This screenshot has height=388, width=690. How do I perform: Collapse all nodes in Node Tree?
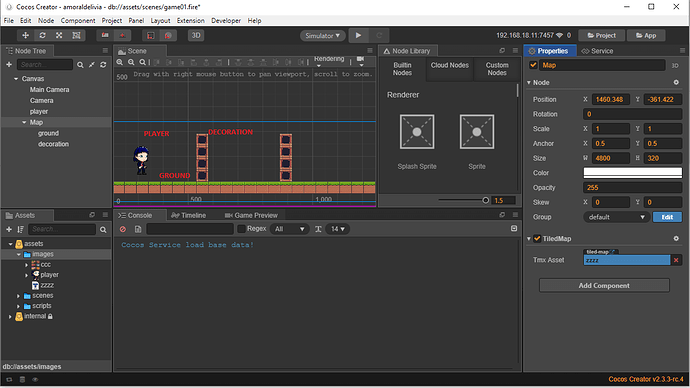coord(92,65)
